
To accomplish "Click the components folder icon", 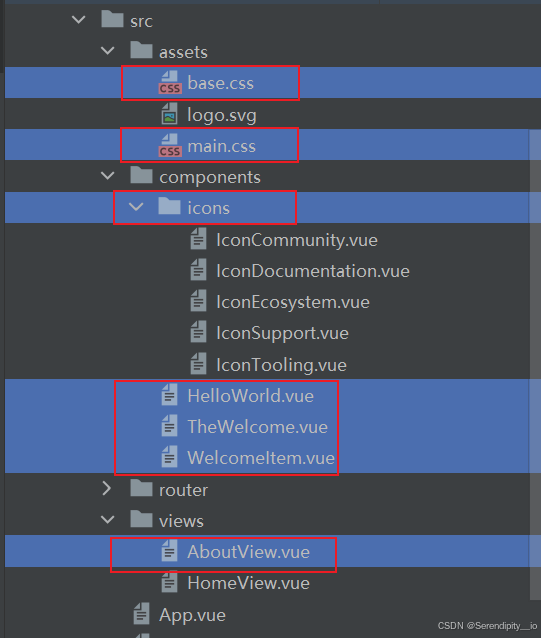I will coord(141,175).
